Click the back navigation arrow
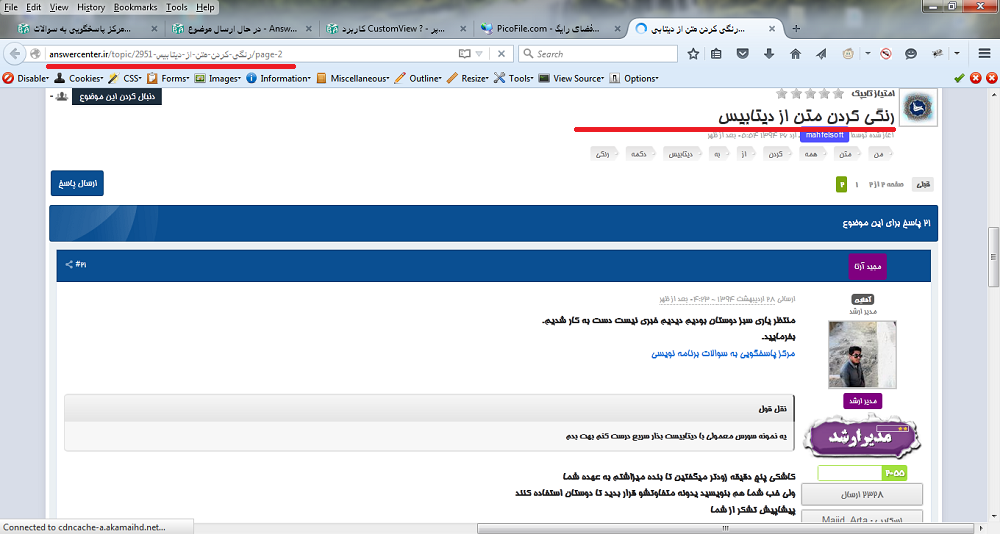The image size is (1000, 534). pyautogui.click(x=16, y=53)
